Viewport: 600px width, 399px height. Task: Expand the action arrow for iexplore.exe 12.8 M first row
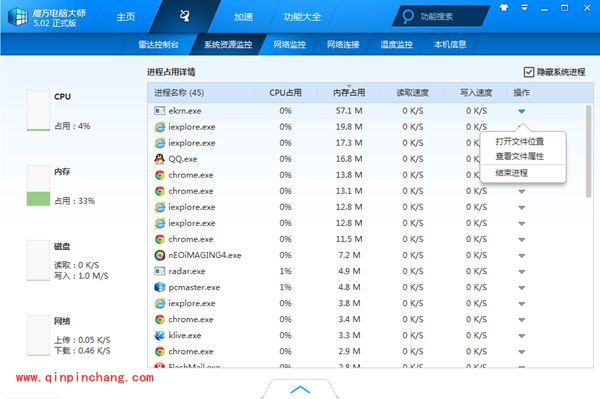click(x=522, y=207)
